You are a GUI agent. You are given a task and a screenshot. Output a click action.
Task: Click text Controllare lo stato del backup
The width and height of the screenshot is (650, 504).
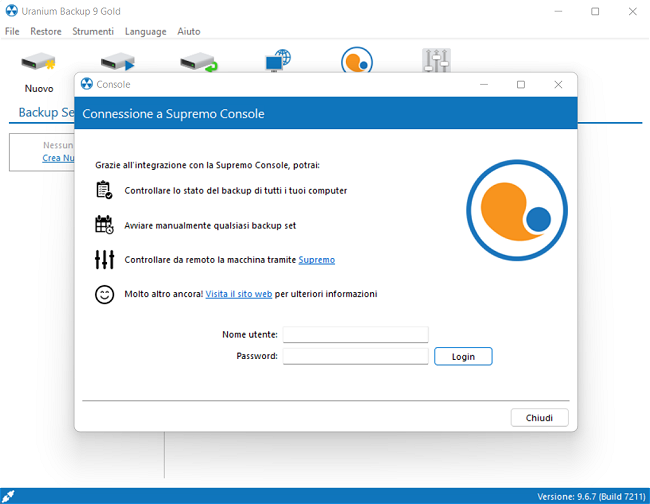[235, 191]
